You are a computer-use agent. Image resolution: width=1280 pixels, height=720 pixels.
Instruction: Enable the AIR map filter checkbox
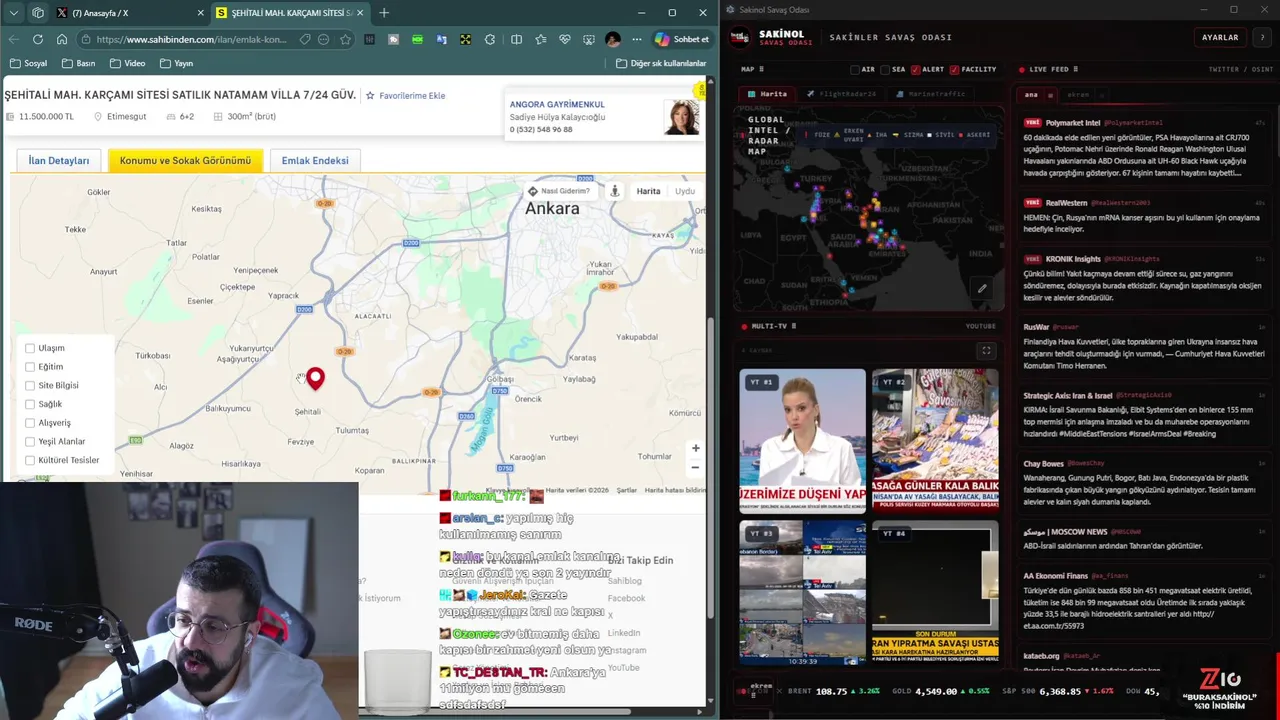pyautogui.click(x=855, y=70)
